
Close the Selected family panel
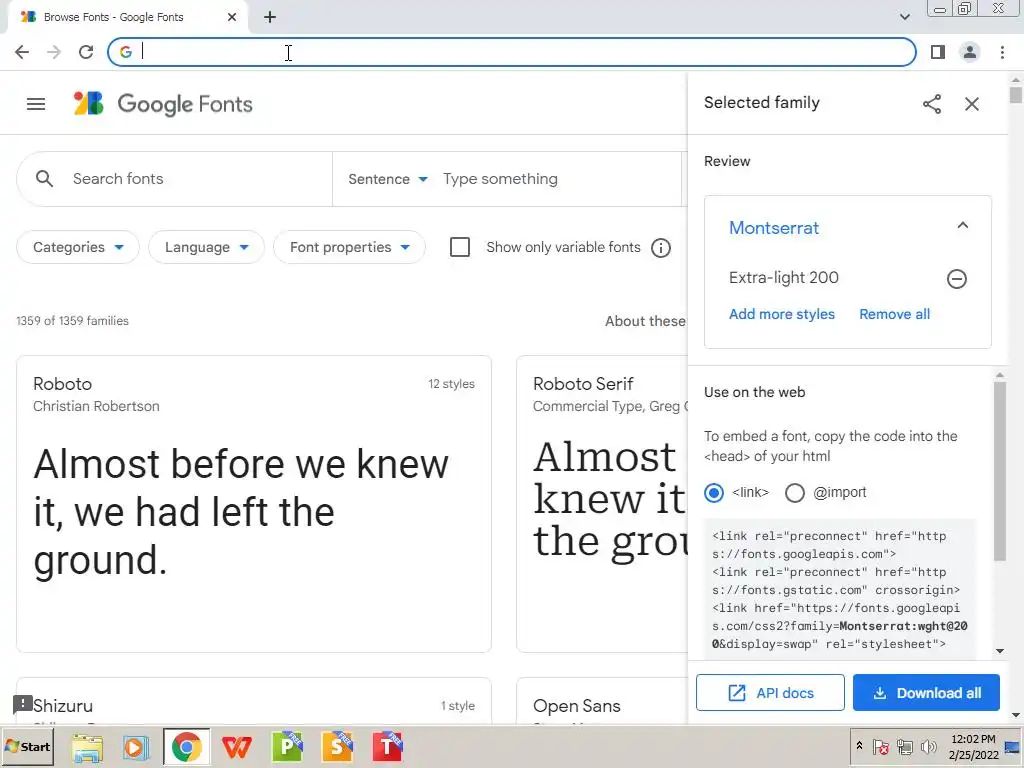pyautogui.click(x=972, y=104)
